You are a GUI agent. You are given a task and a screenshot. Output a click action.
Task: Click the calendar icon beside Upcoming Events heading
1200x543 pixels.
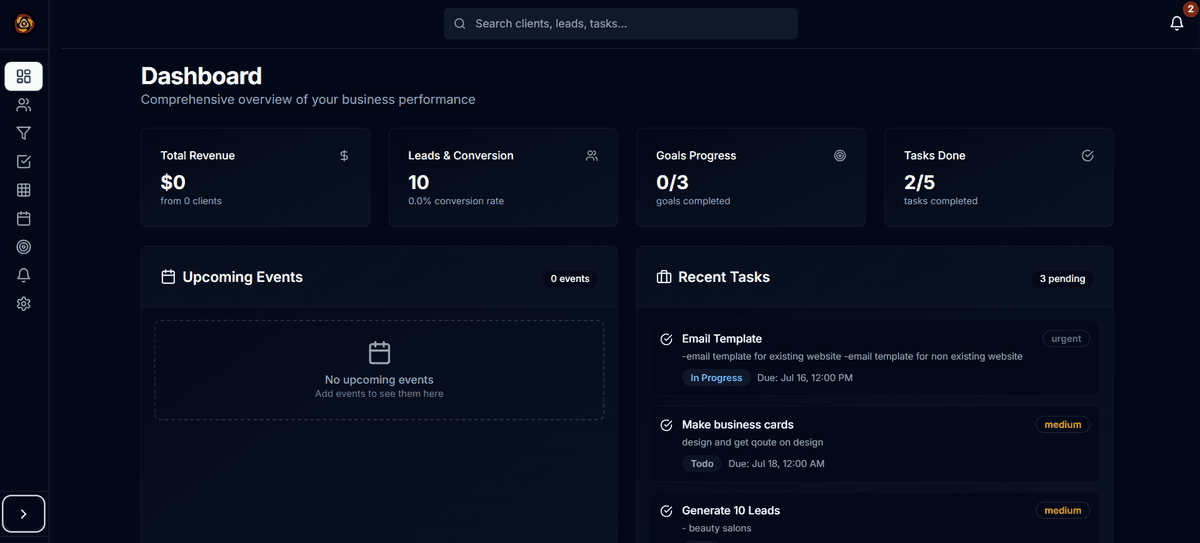pos(168,277)
